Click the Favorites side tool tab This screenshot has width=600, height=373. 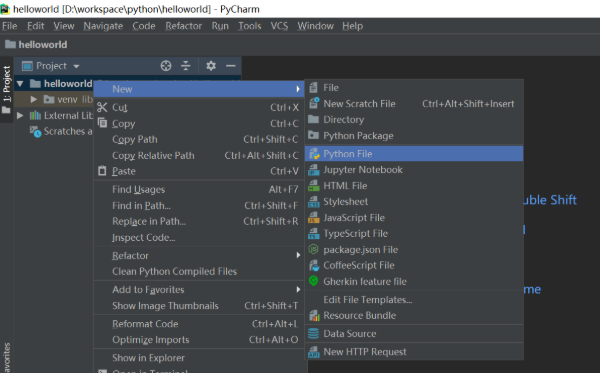pyautogui.click(x=7, y=358)
